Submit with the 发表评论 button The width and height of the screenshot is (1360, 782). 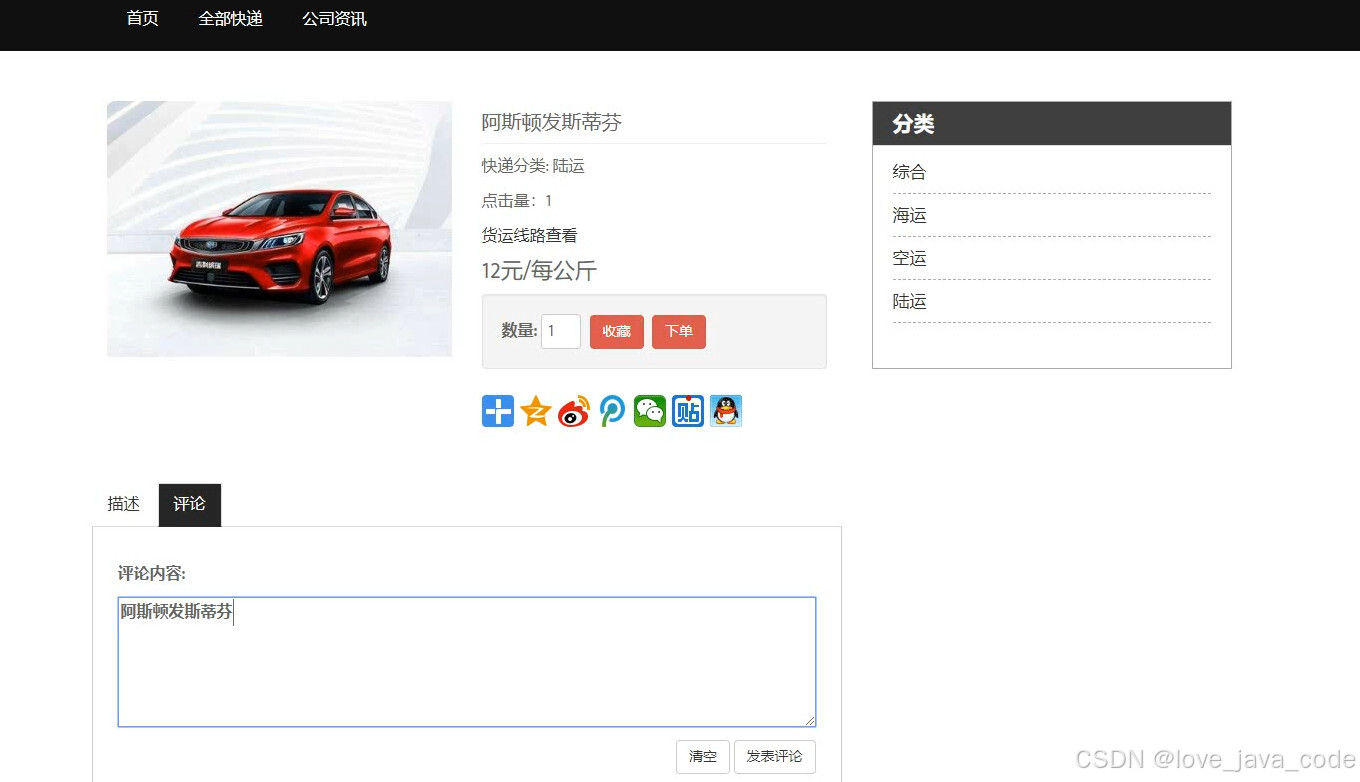coord(775,757)
